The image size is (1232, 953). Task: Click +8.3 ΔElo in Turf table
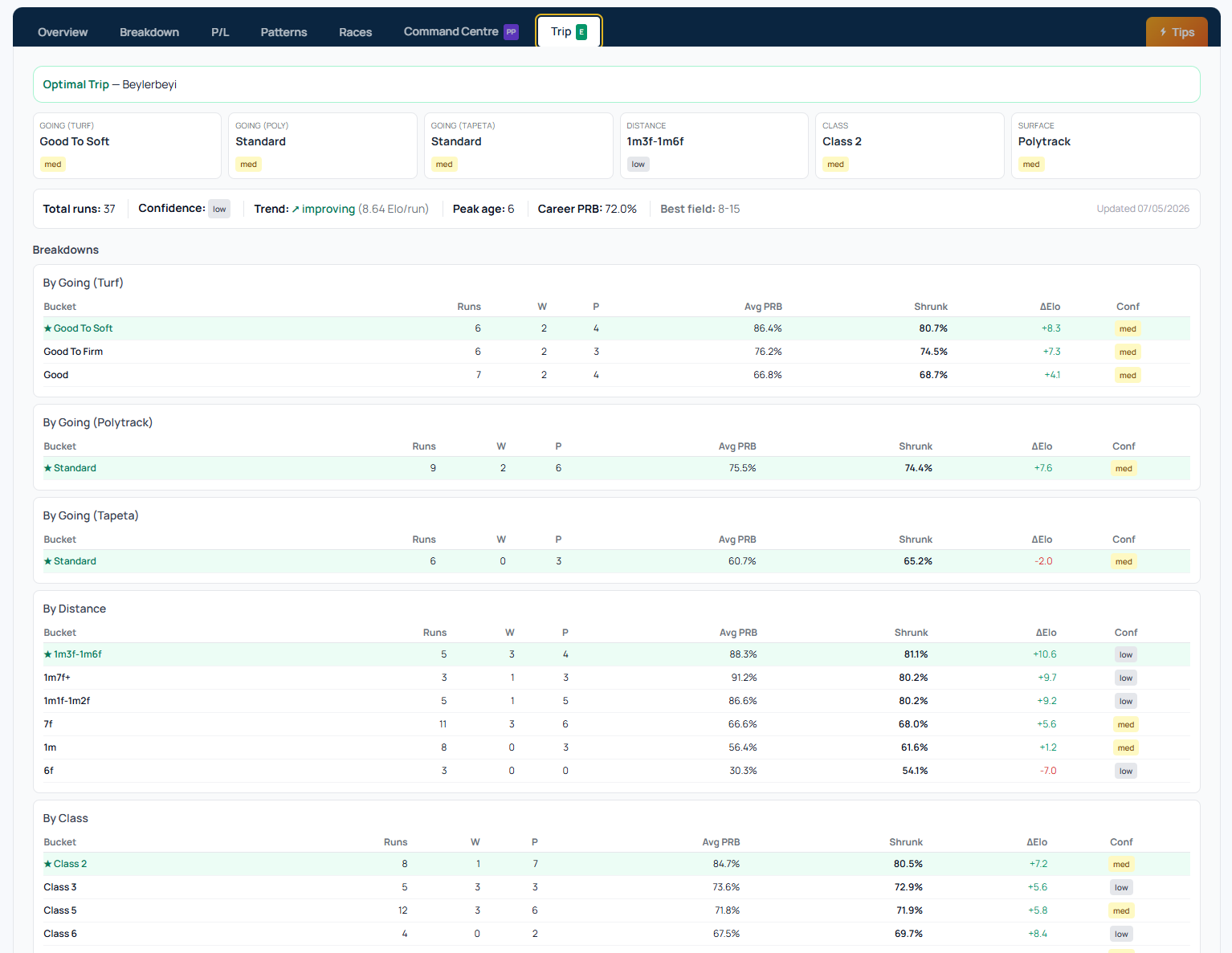[1051, 328]
